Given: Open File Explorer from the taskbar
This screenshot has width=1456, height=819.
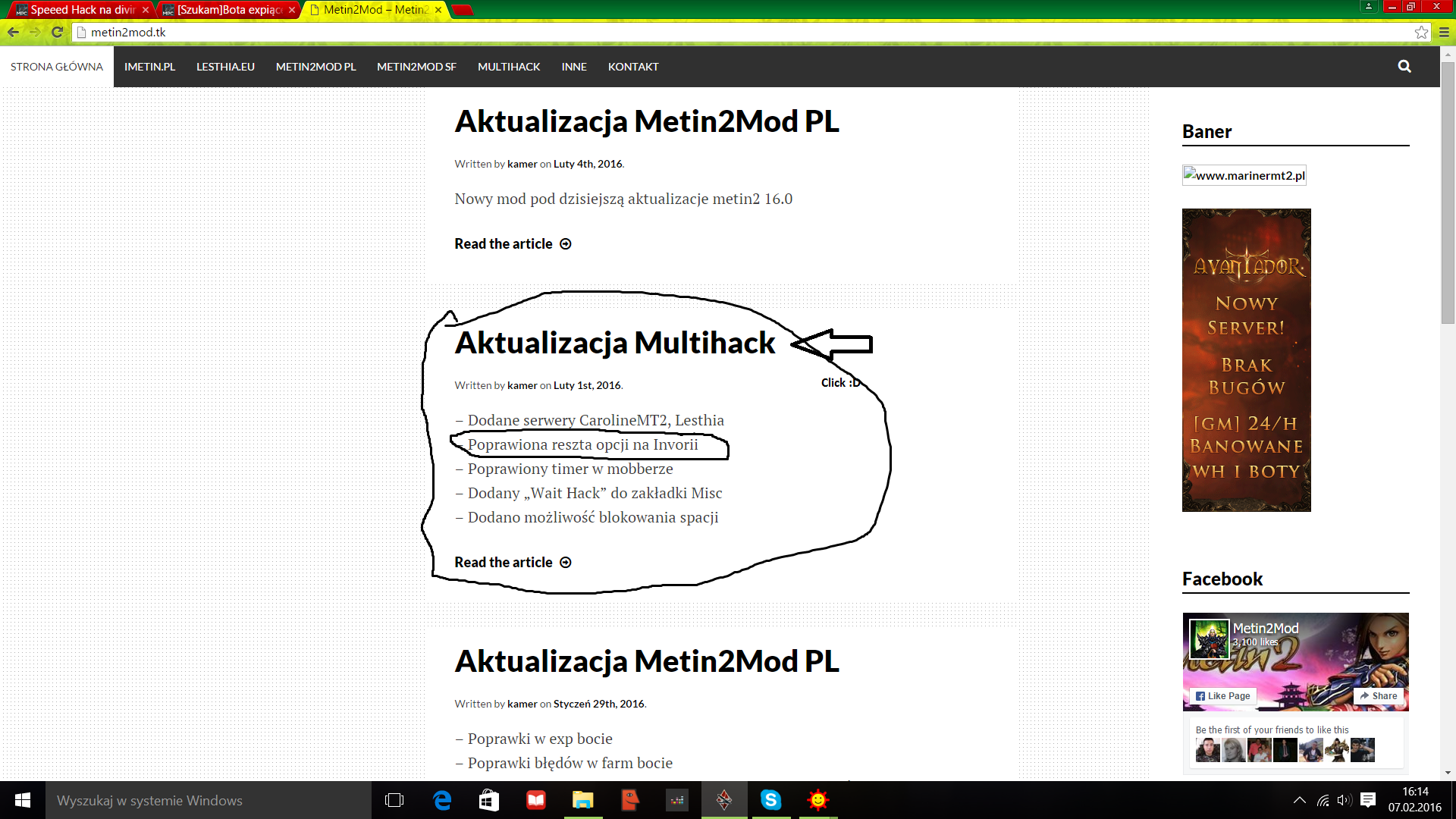Looking at the screenshot, I should (x=583, y=800).
